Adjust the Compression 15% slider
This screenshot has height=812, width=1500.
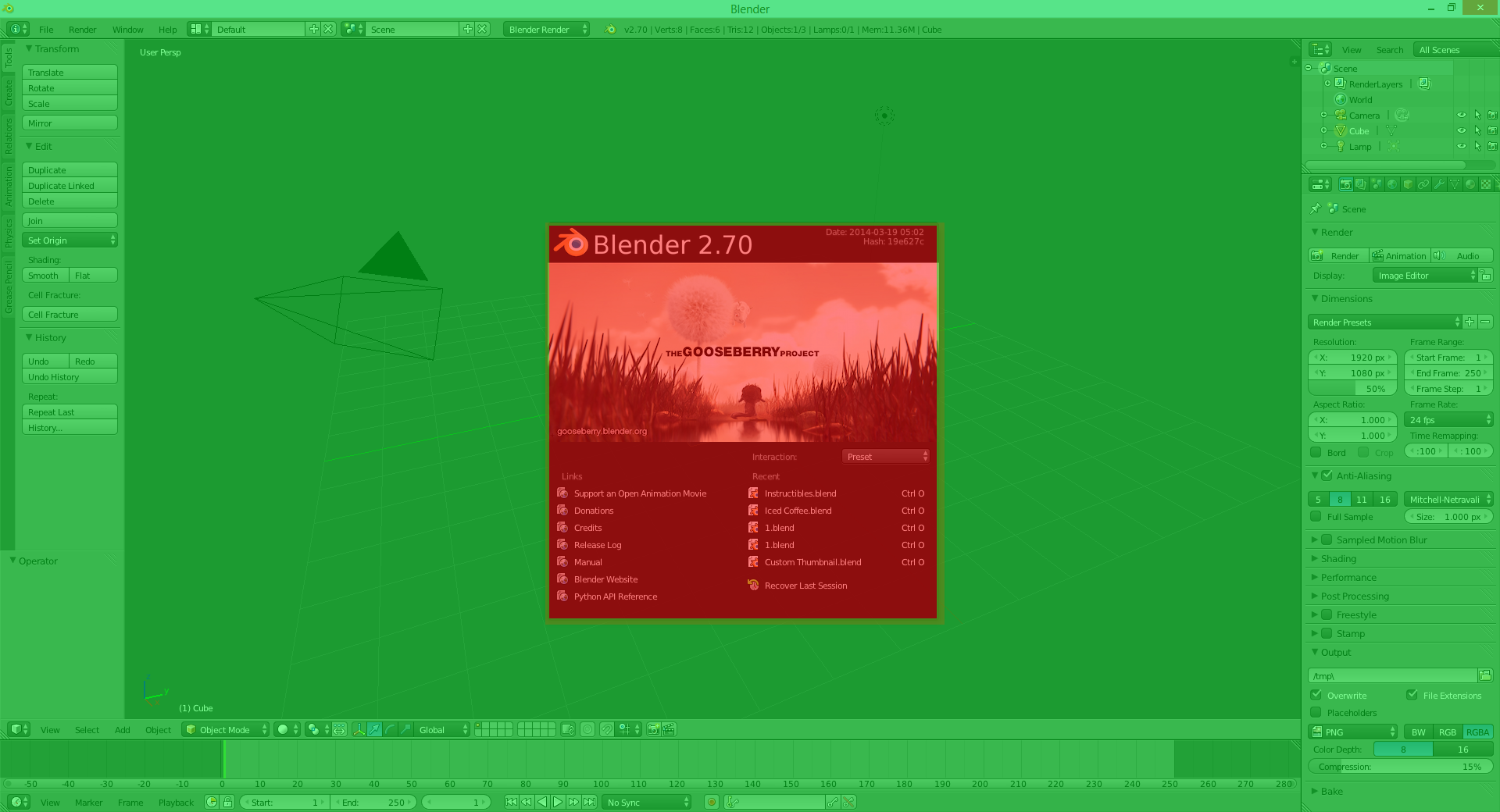pos(1401,766)
